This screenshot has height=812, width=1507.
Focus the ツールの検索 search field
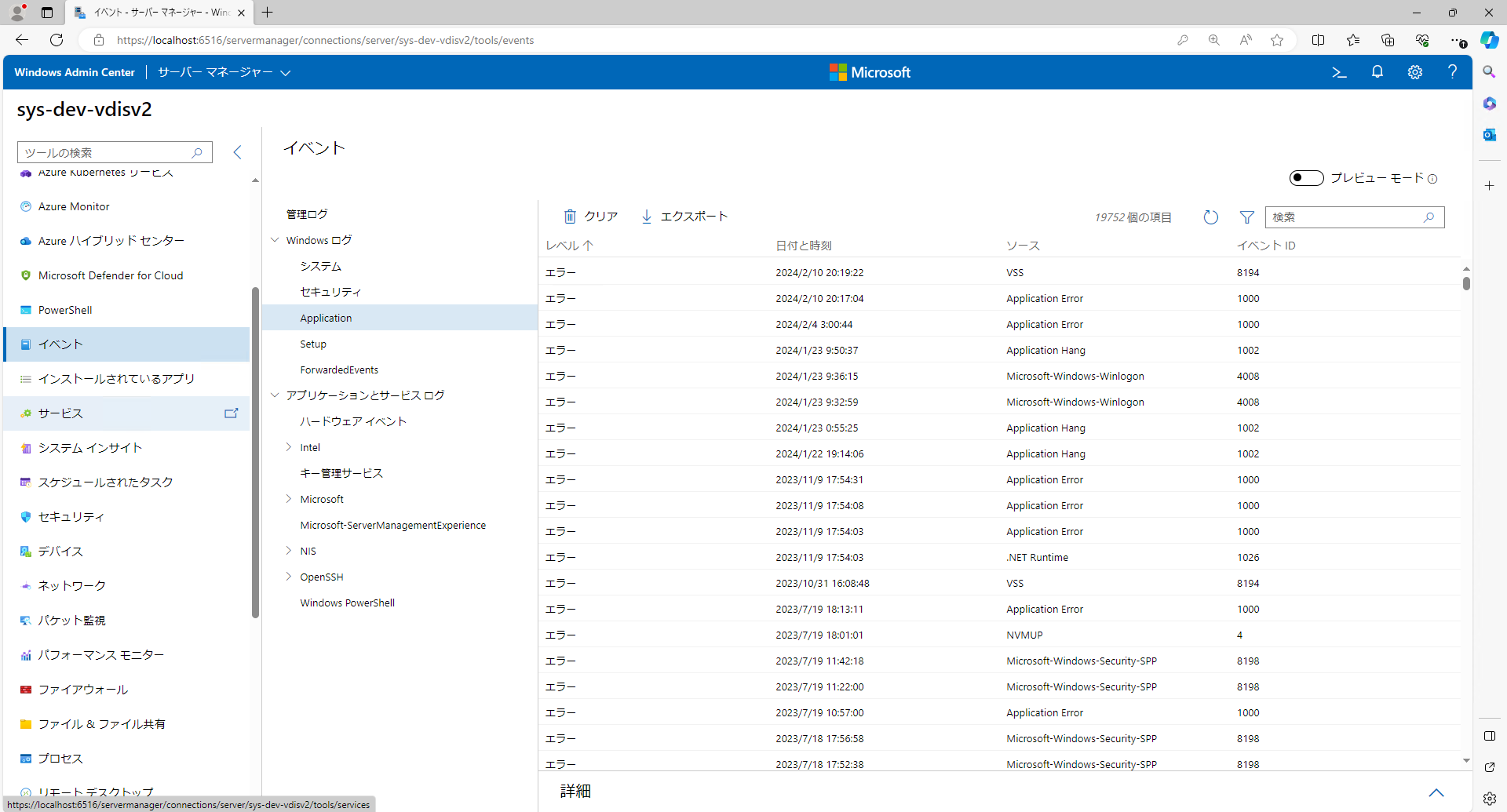tap(115, 152)
